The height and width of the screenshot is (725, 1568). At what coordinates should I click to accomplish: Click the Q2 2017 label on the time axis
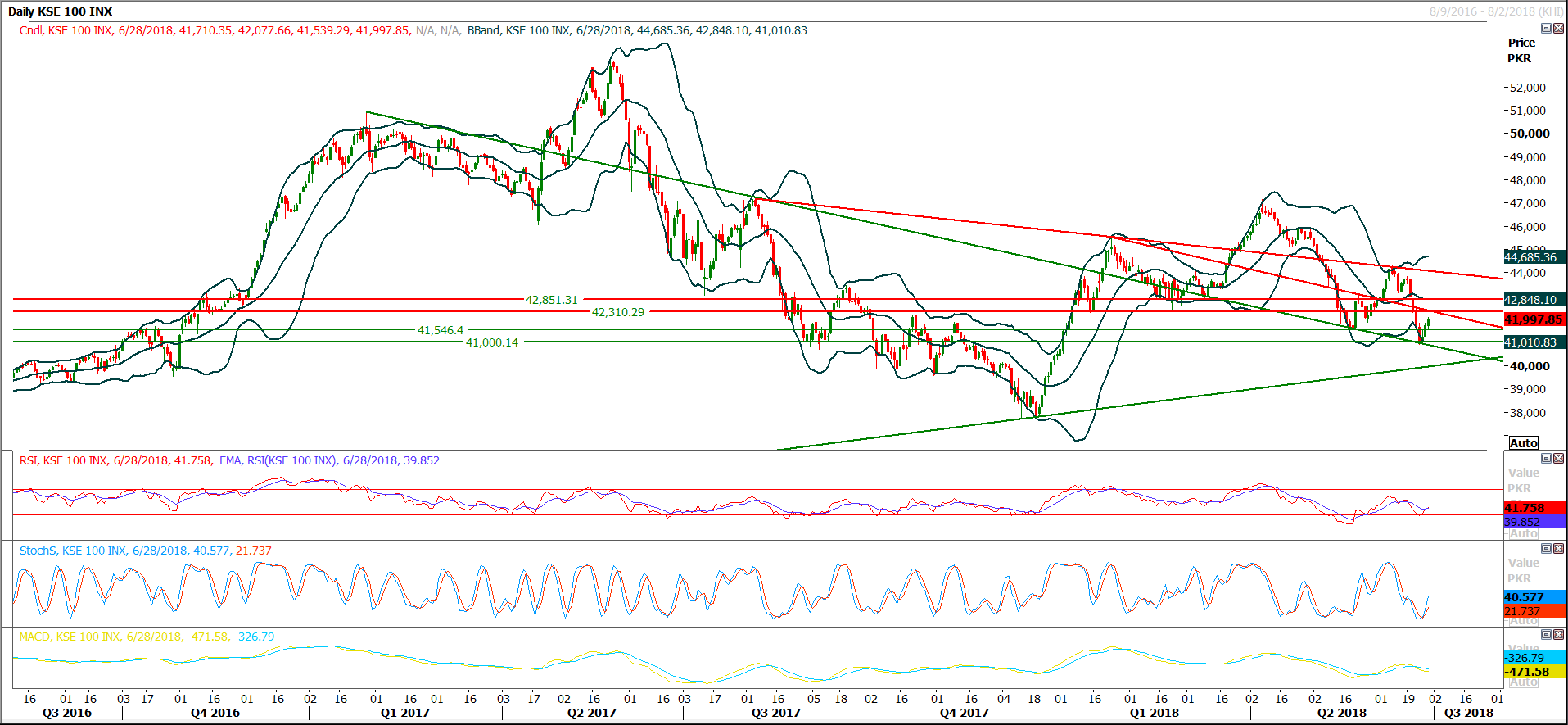(592, 713)
